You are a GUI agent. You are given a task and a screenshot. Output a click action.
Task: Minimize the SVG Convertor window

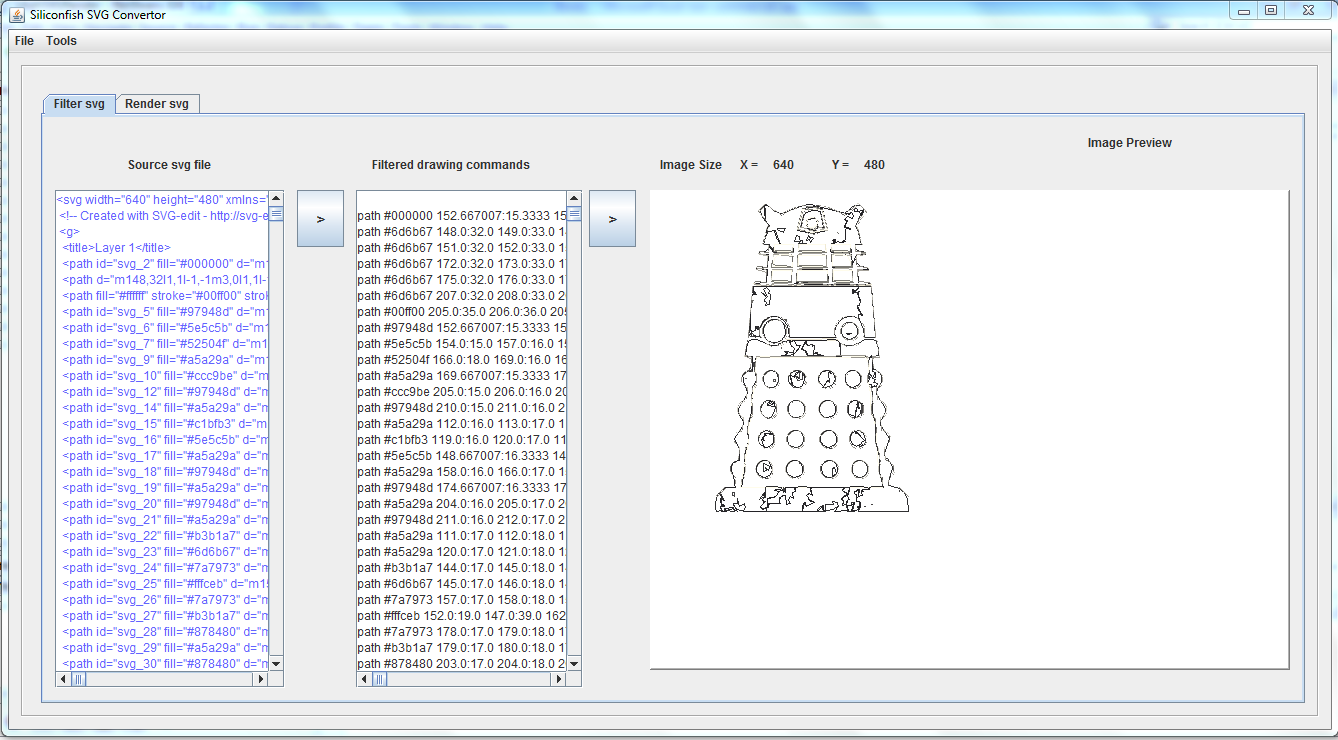1243,10
